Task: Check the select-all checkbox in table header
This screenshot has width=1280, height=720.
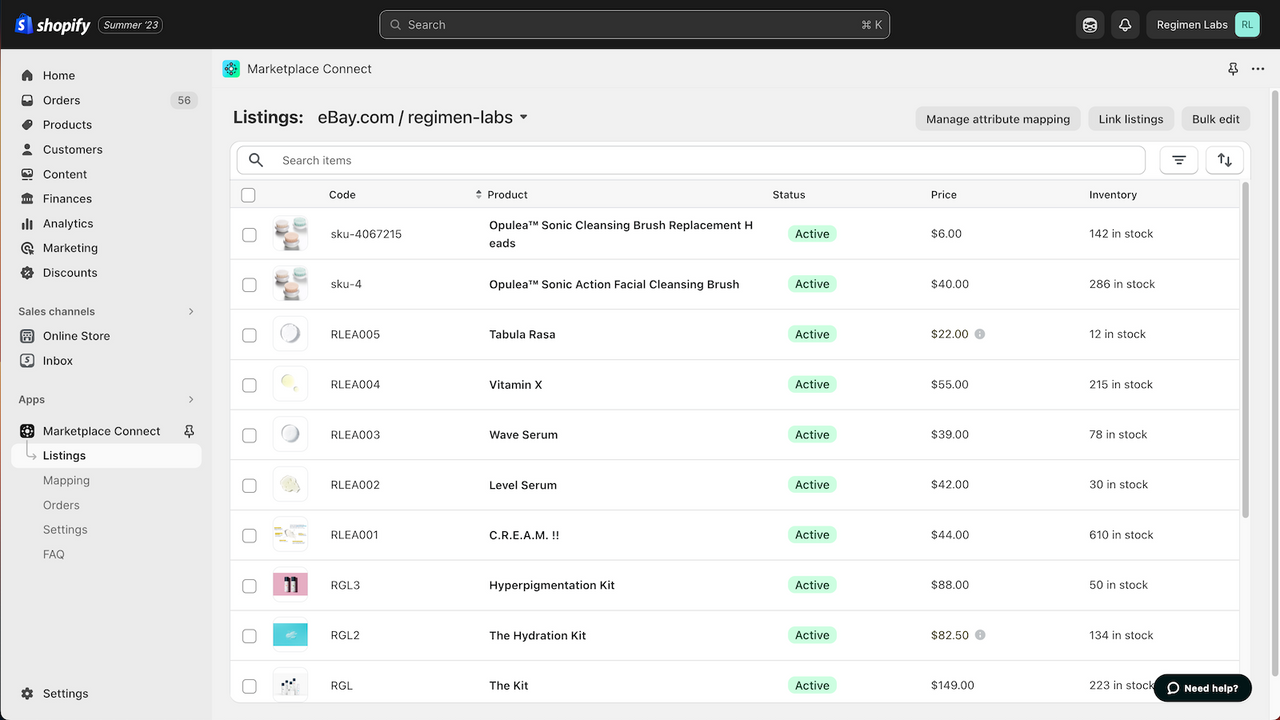Action: click(248, 195)
